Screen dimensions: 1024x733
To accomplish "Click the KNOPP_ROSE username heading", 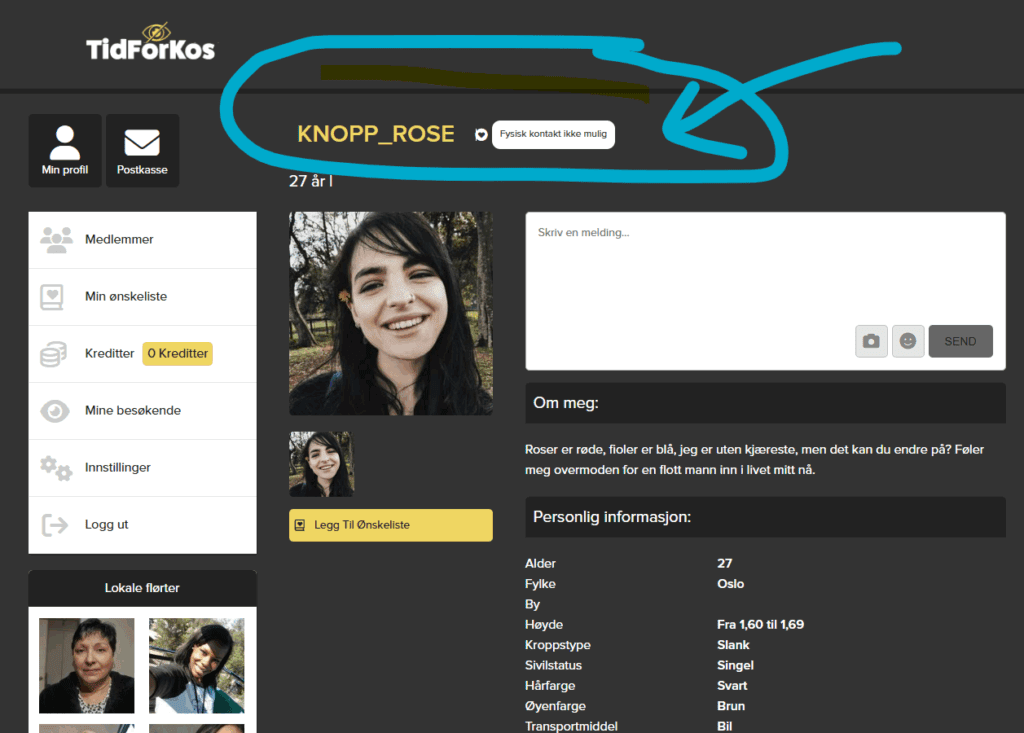I will (376, 134).
